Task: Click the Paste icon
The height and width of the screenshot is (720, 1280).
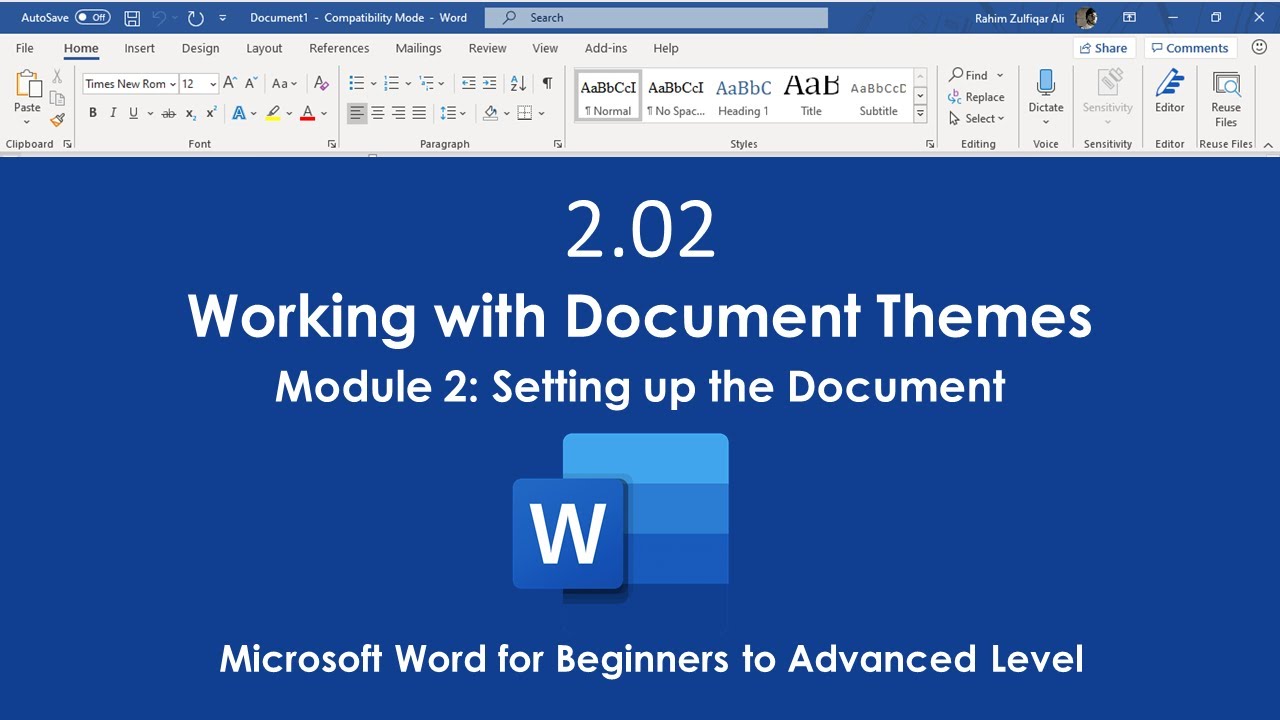Action: click(27, 86)
